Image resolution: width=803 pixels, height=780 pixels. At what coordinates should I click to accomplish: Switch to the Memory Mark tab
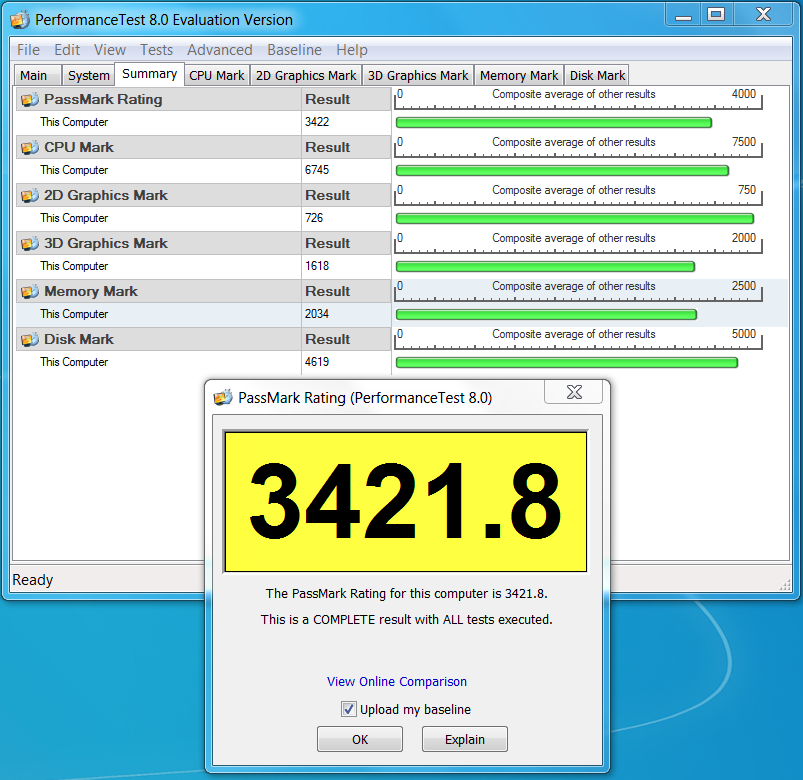tap(519, 75)
